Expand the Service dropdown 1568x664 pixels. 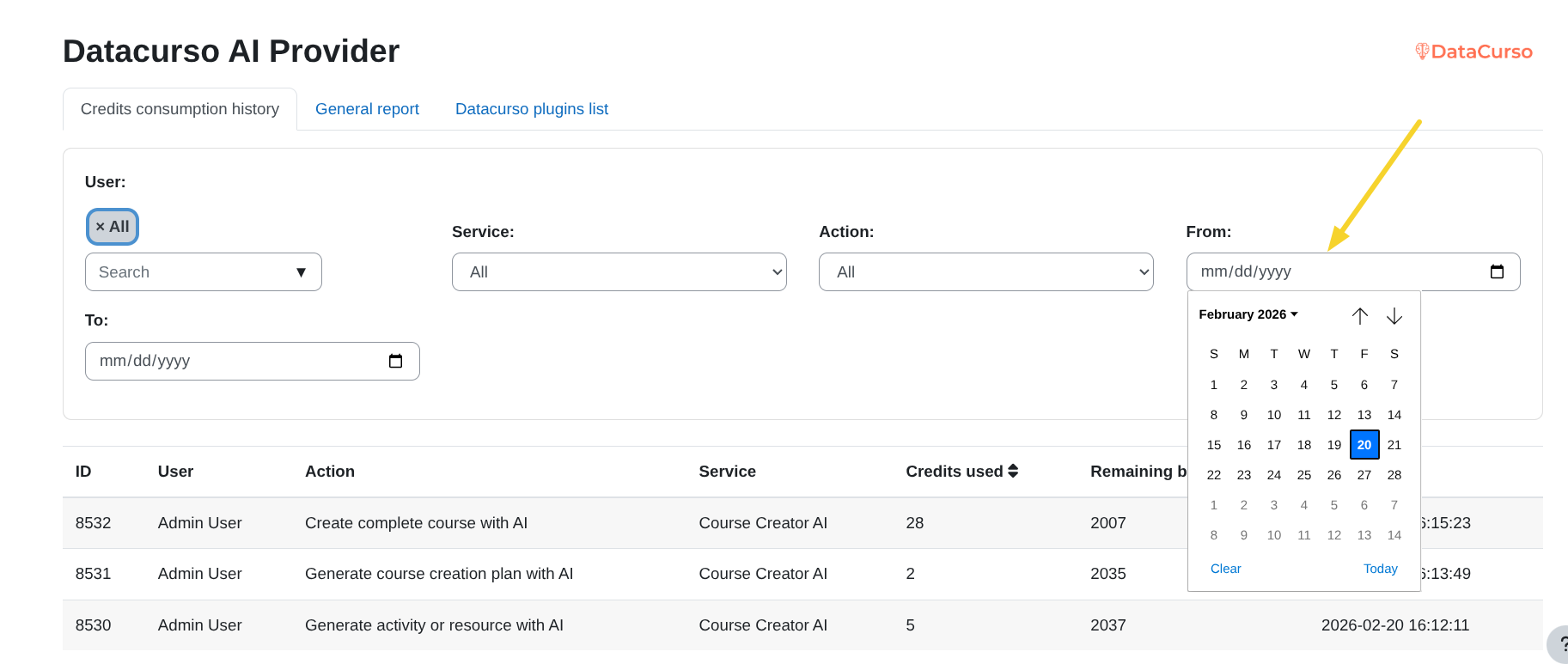619,272
